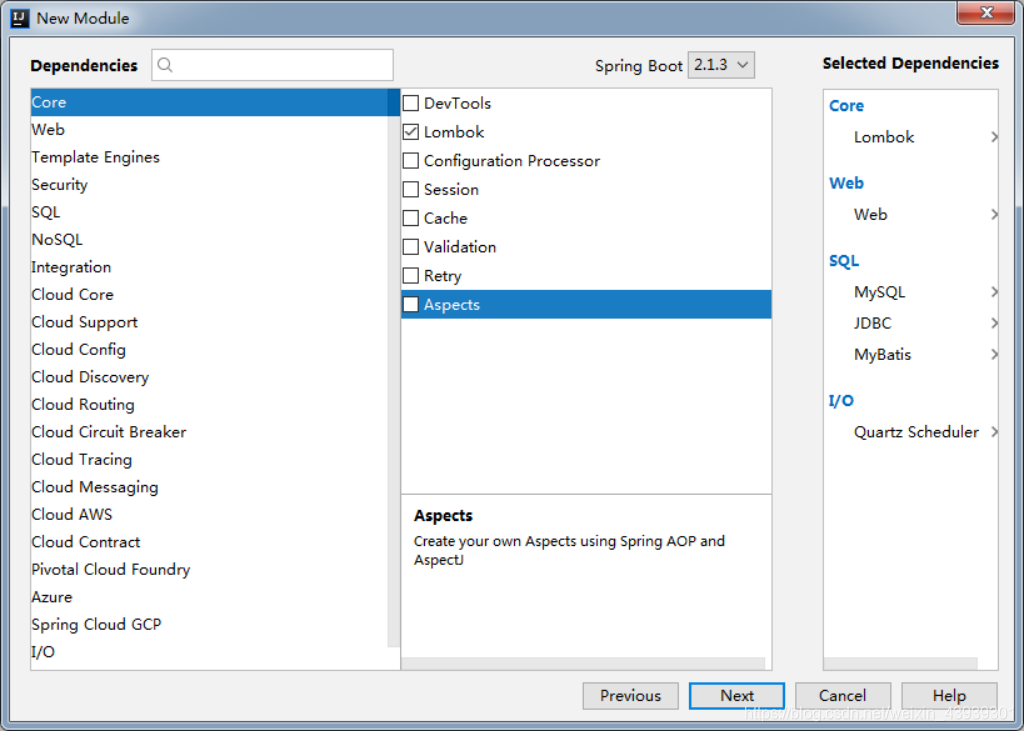Cancel the New Module dialog
The image size is (1024, 732).
842,695
